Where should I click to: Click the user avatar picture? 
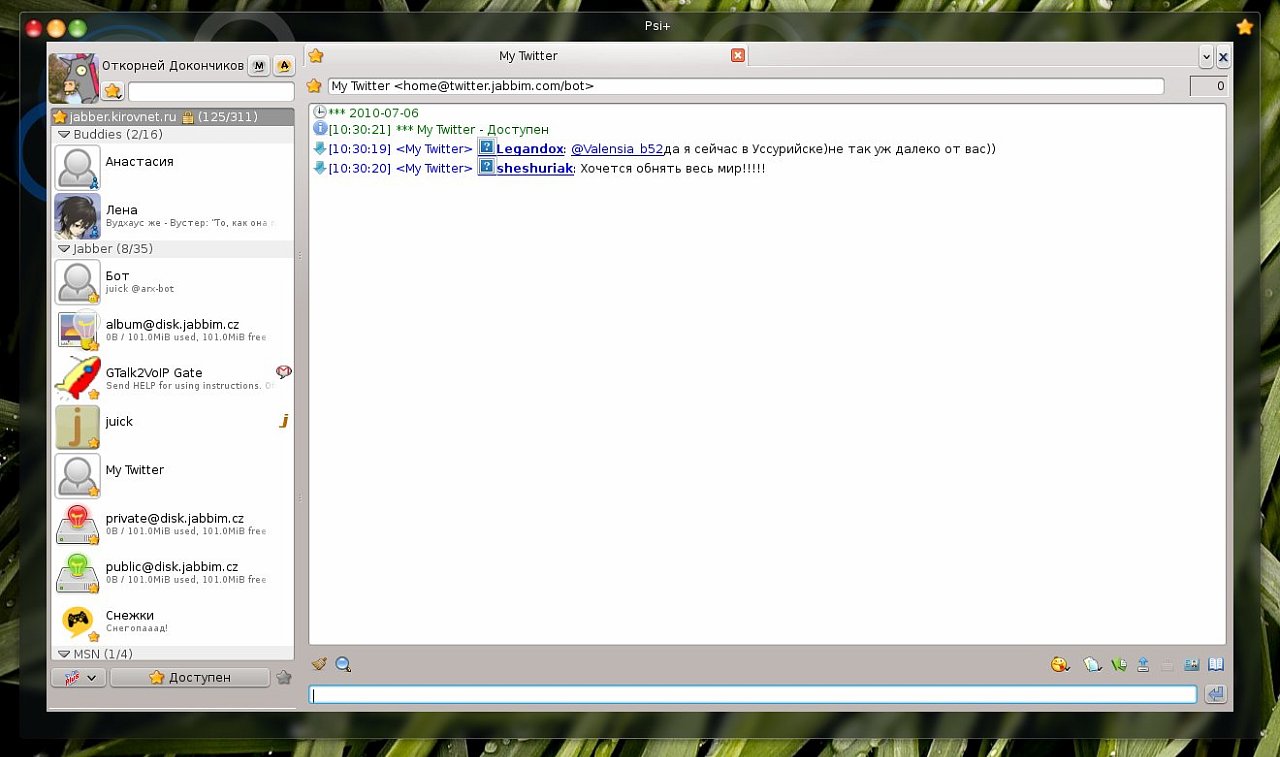pyautogui.click(x=73, y=78)
